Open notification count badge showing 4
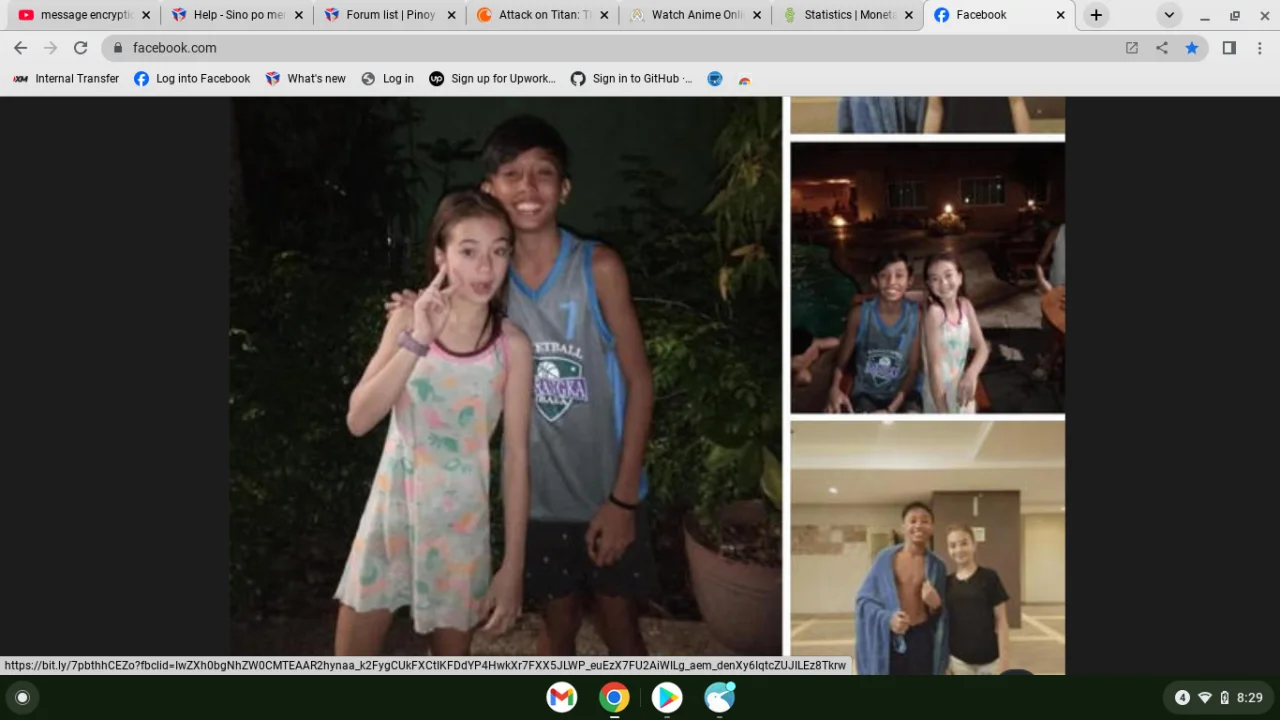The height and width of the screenshot is (720, 1280). coord(1182,698)
